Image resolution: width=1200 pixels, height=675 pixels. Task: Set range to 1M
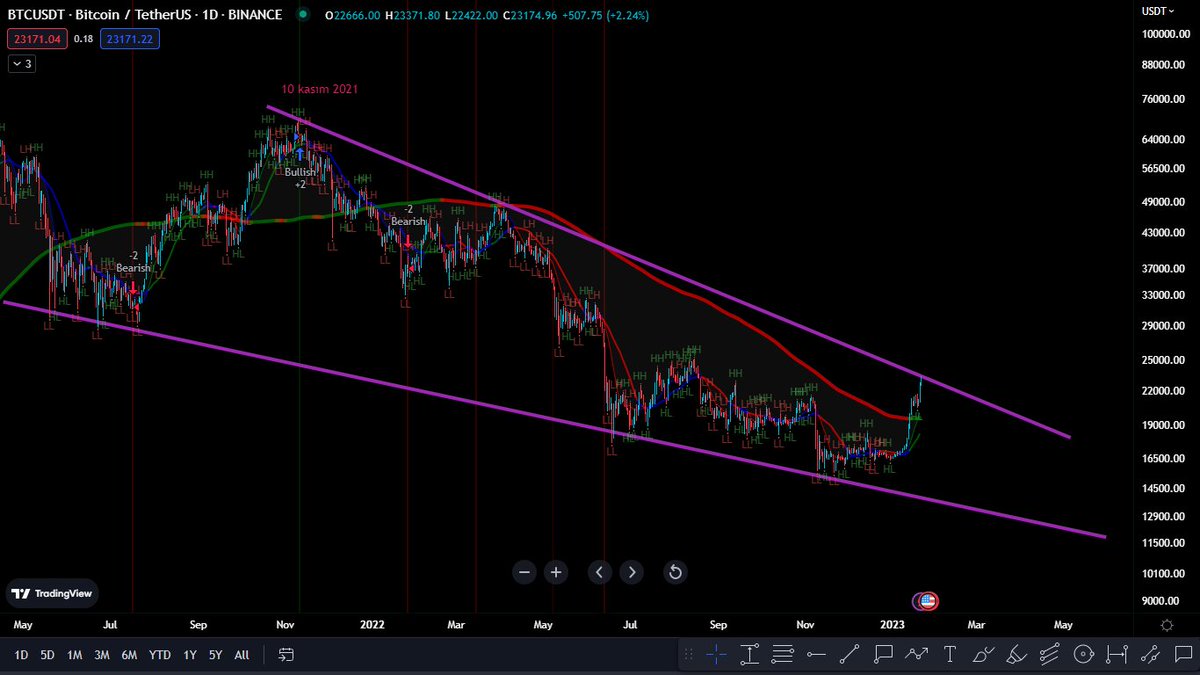[74, 655]
